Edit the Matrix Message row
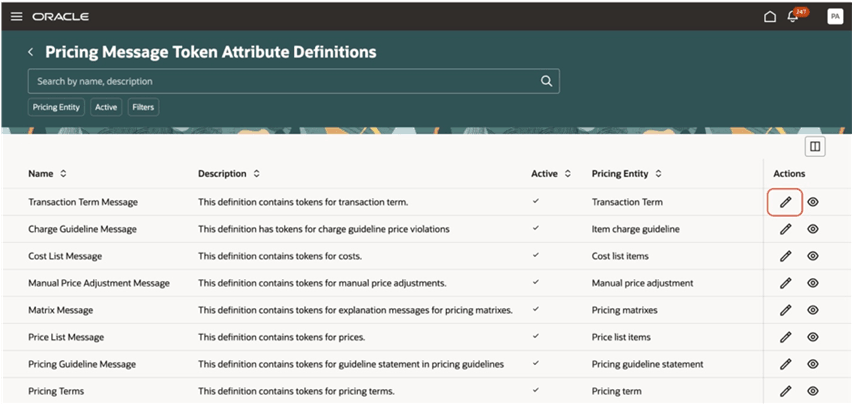854x406 pixels. [x=785, y=310]
